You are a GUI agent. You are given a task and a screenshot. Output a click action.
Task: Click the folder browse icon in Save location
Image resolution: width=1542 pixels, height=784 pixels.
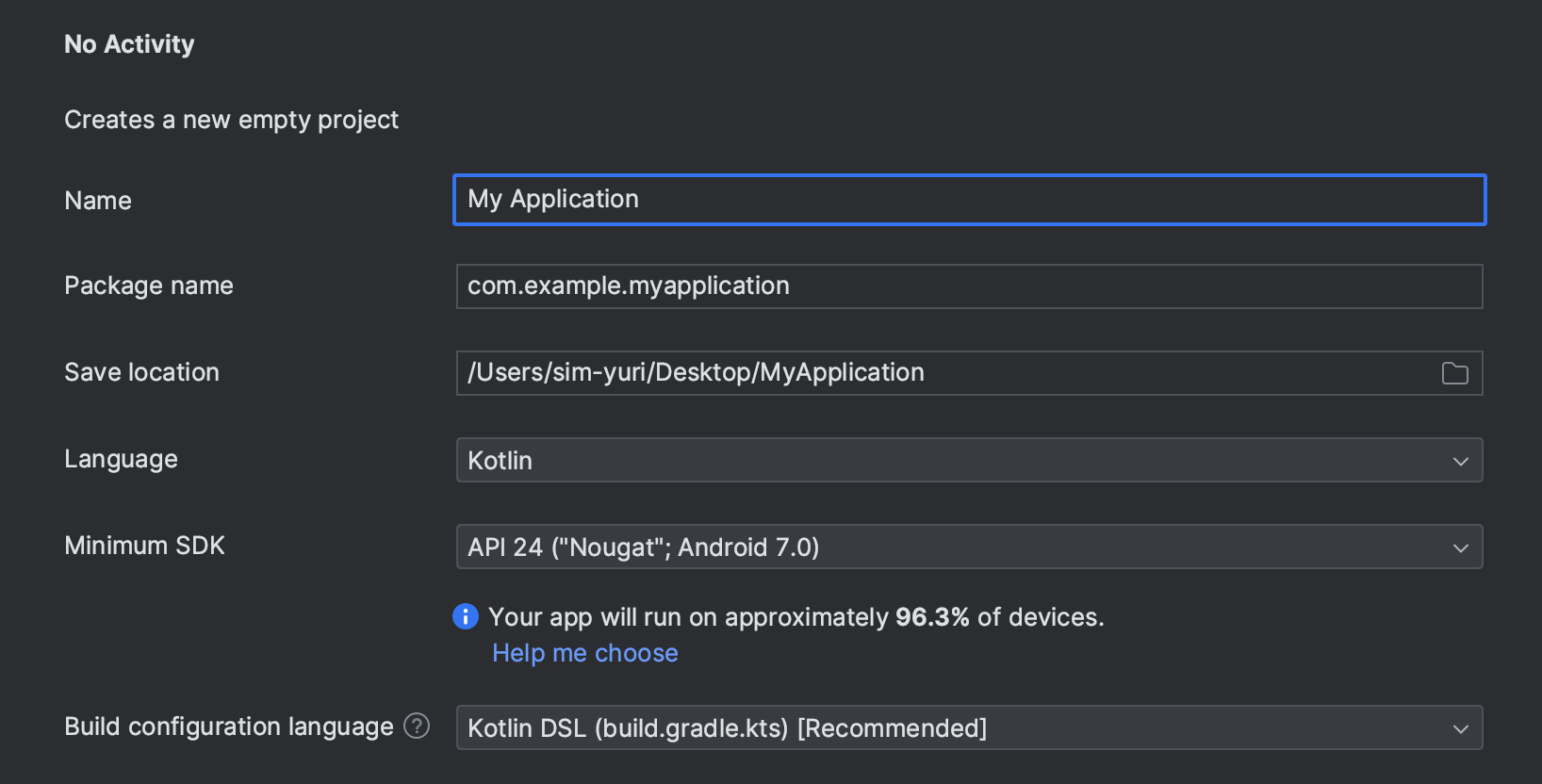pyautogui.click(x=1454, y=373)
